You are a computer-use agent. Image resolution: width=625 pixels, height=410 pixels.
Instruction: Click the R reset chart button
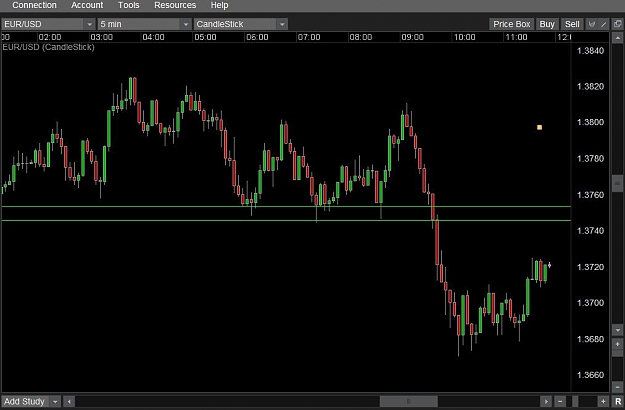[618, 402]
